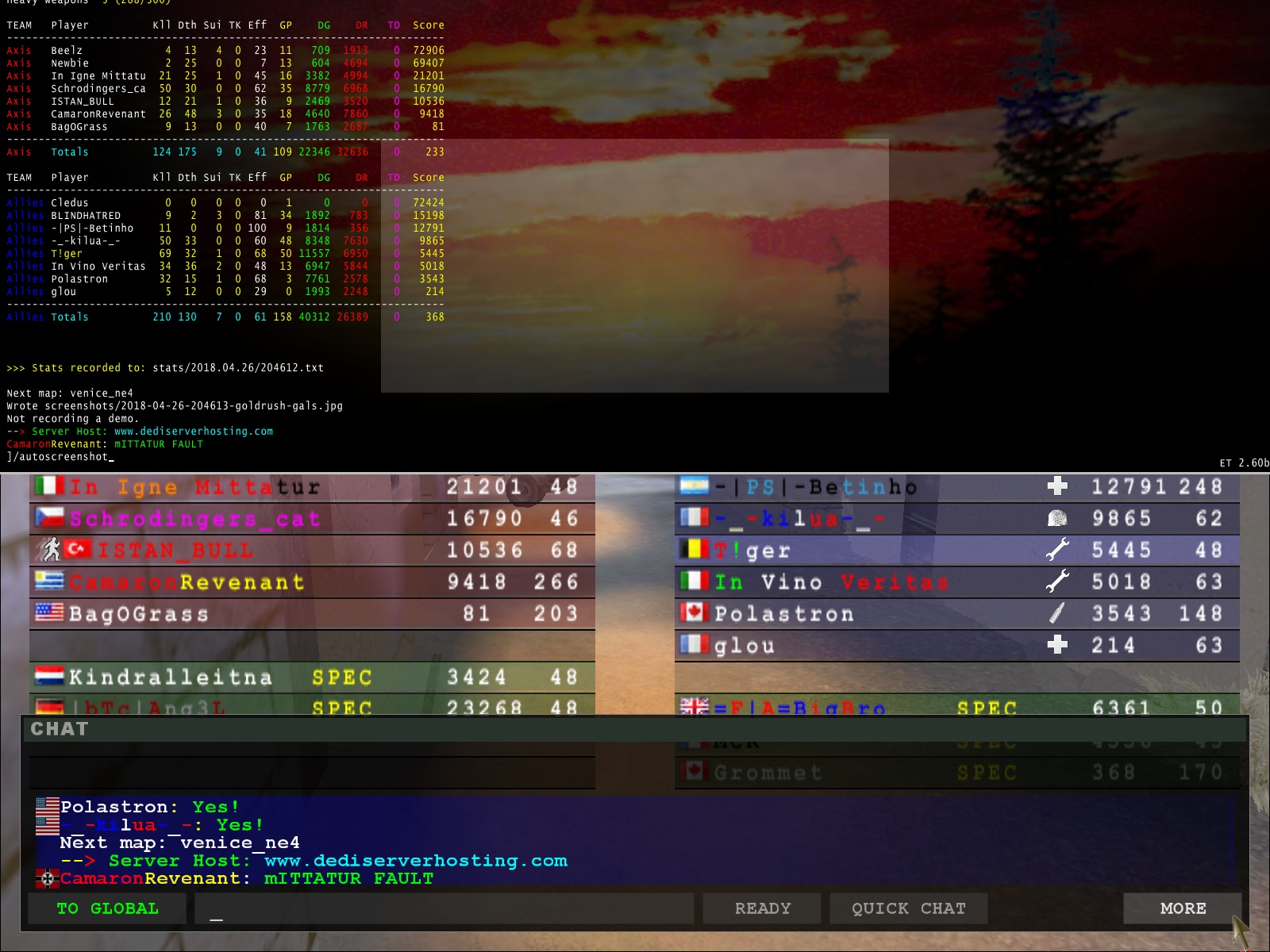Screen dimensions: 1270x952
Task: Click the France flag beside -_-kilua-_-
Action: click(x=695, y=517)
